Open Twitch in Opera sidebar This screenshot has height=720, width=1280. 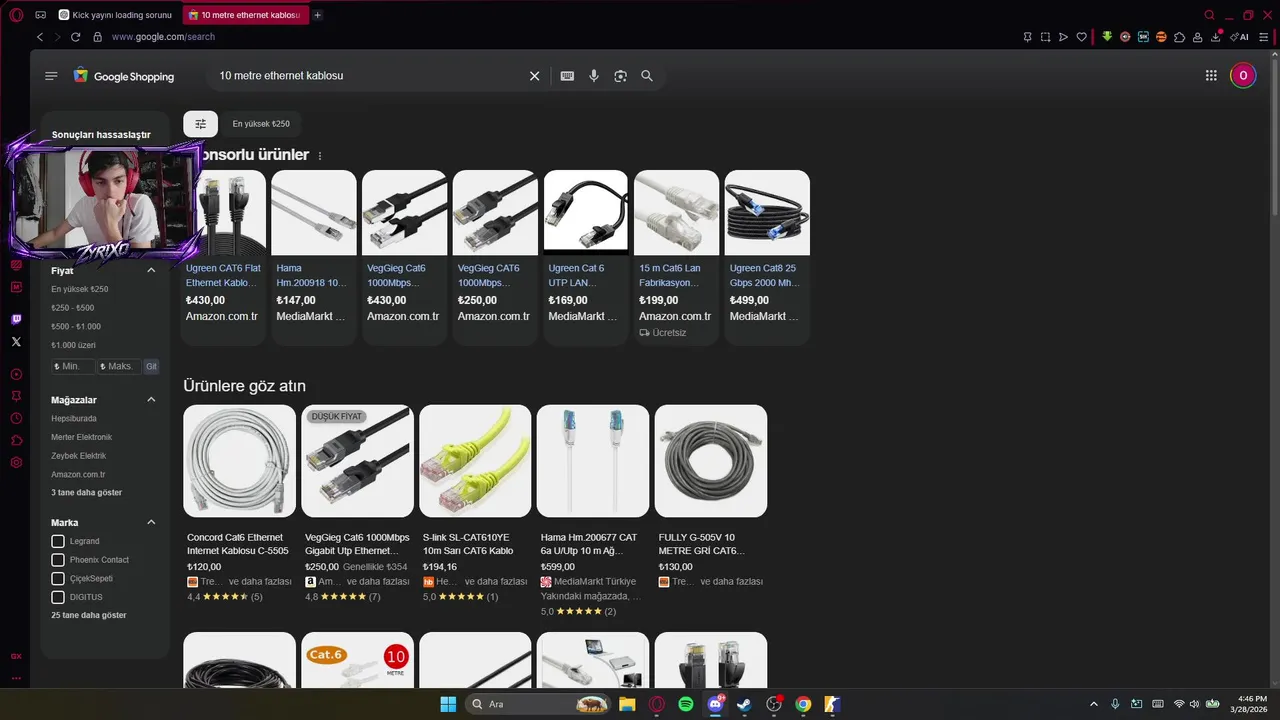click(16, 320)
